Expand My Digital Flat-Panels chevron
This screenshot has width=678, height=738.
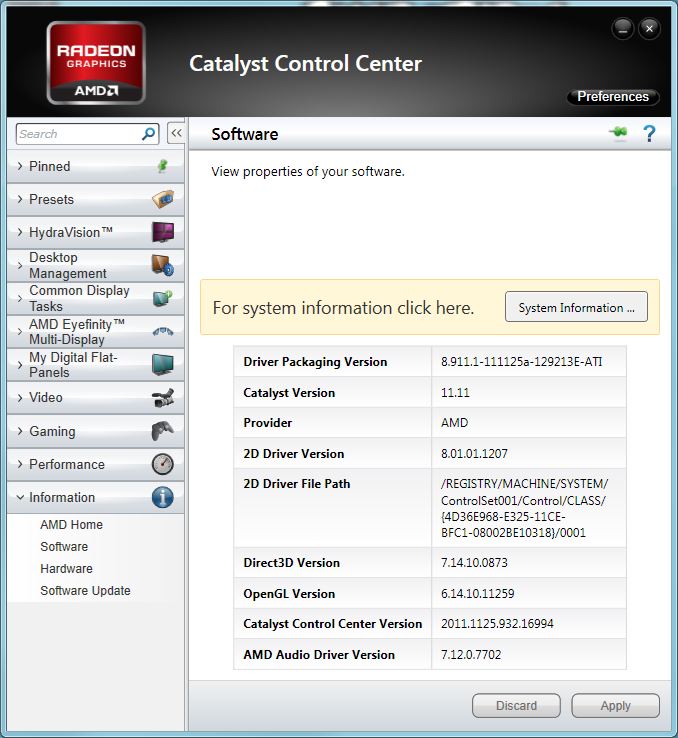tap(20, 365)
